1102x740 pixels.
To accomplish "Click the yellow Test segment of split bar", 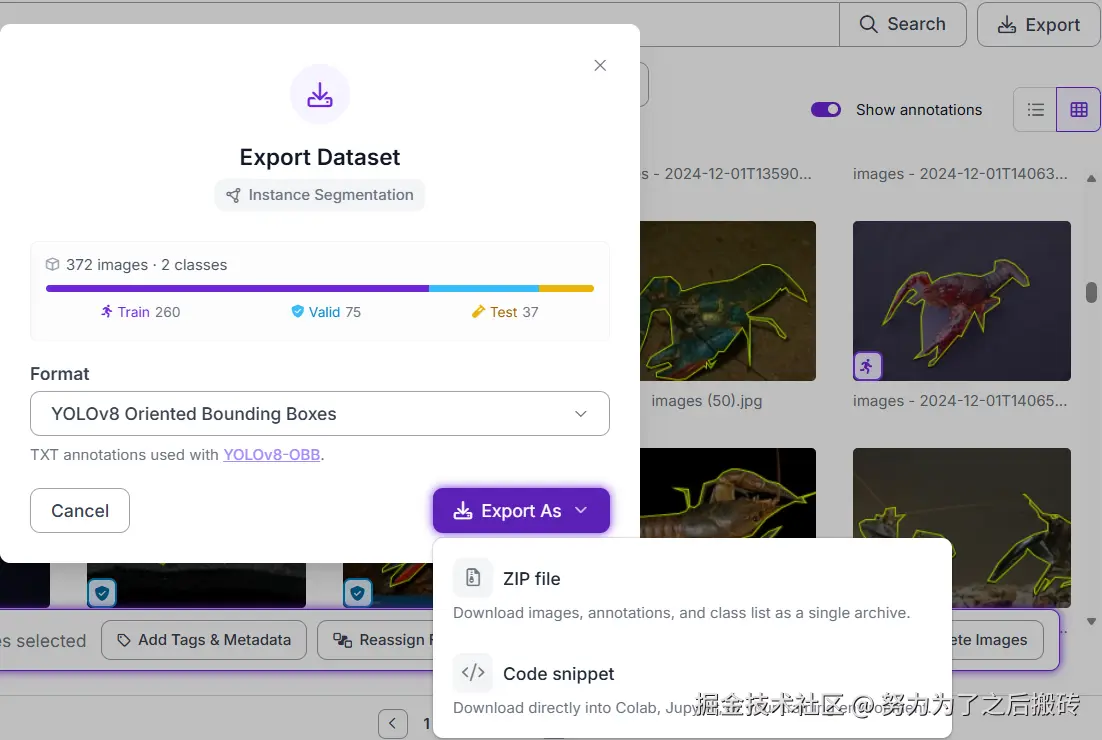I will pyautogui.click(x=566, y=288).
